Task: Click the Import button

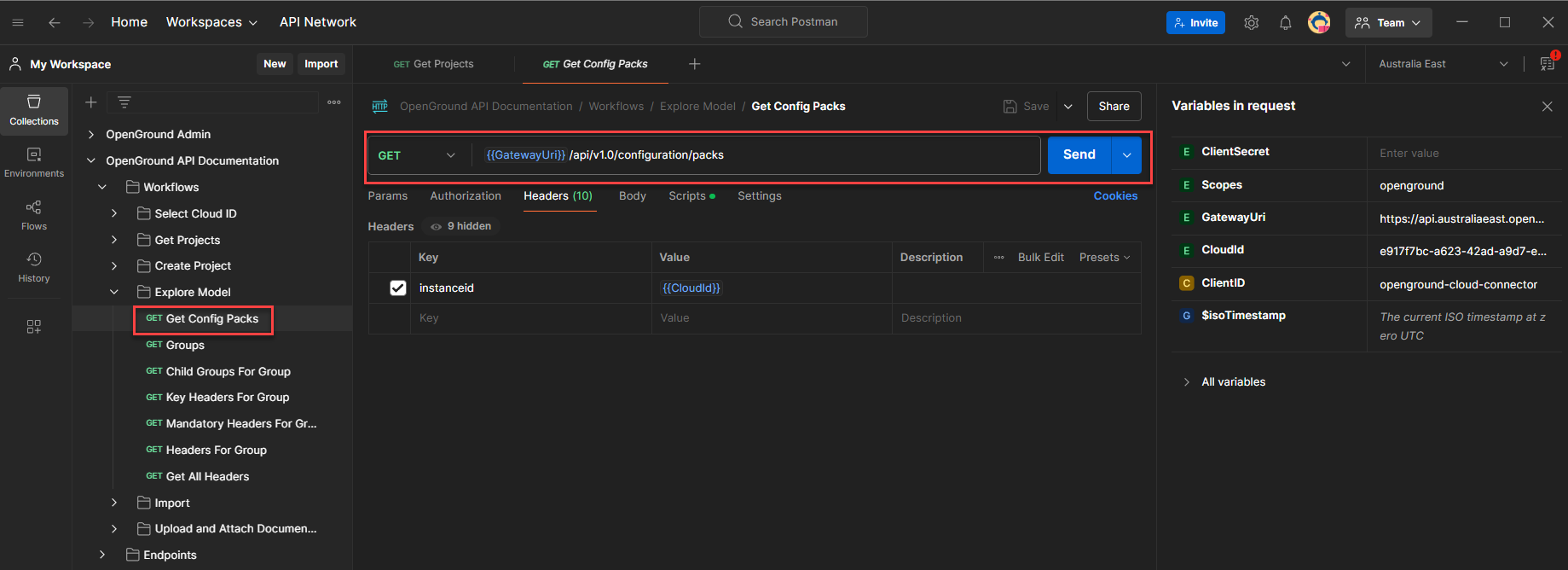Action: pos(321,64)
